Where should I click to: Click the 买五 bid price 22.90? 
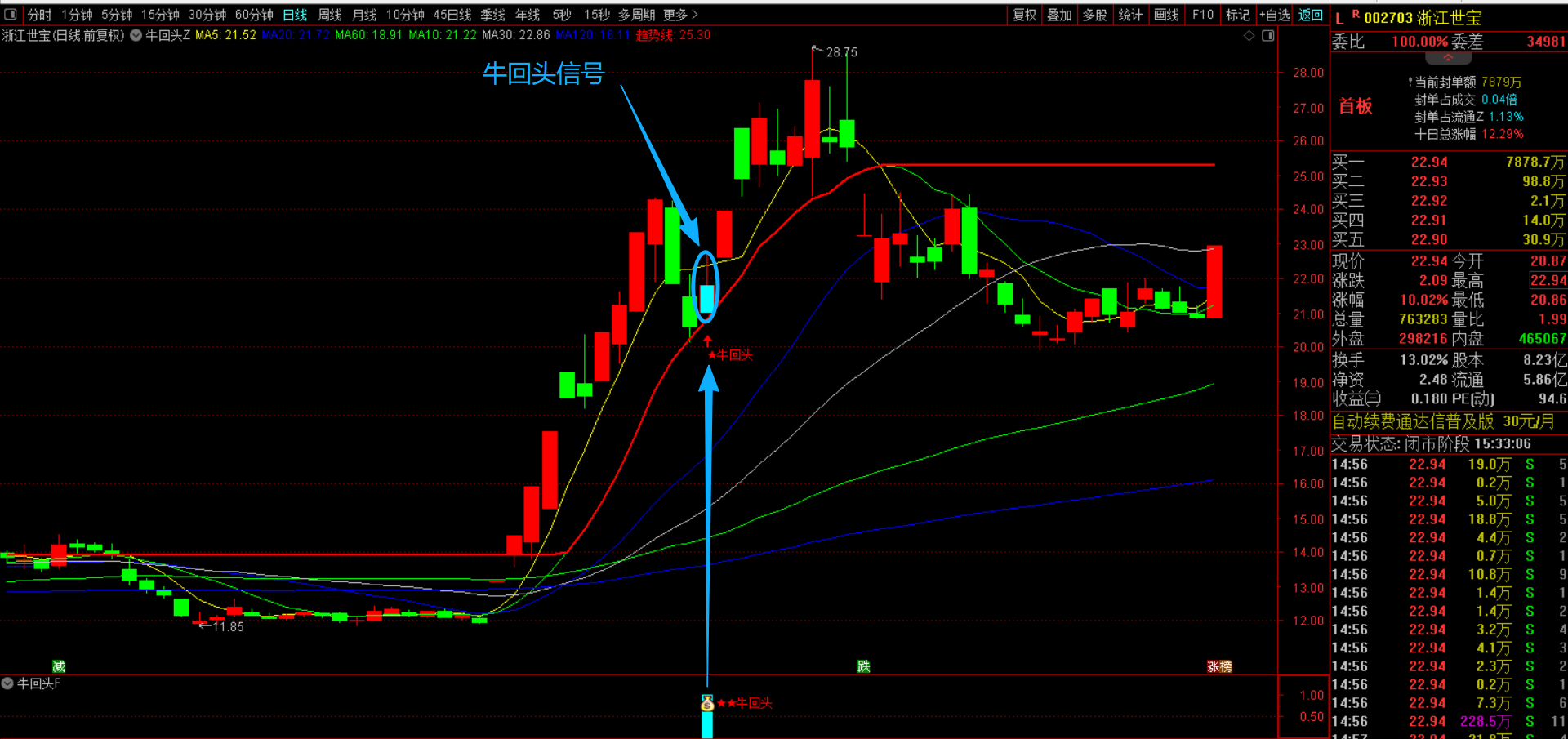(1429, 239)
